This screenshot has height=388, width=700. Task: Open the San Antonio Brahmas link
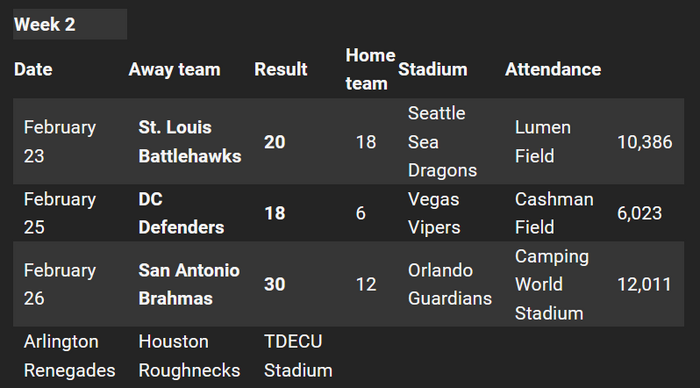(x=189, y=284)
